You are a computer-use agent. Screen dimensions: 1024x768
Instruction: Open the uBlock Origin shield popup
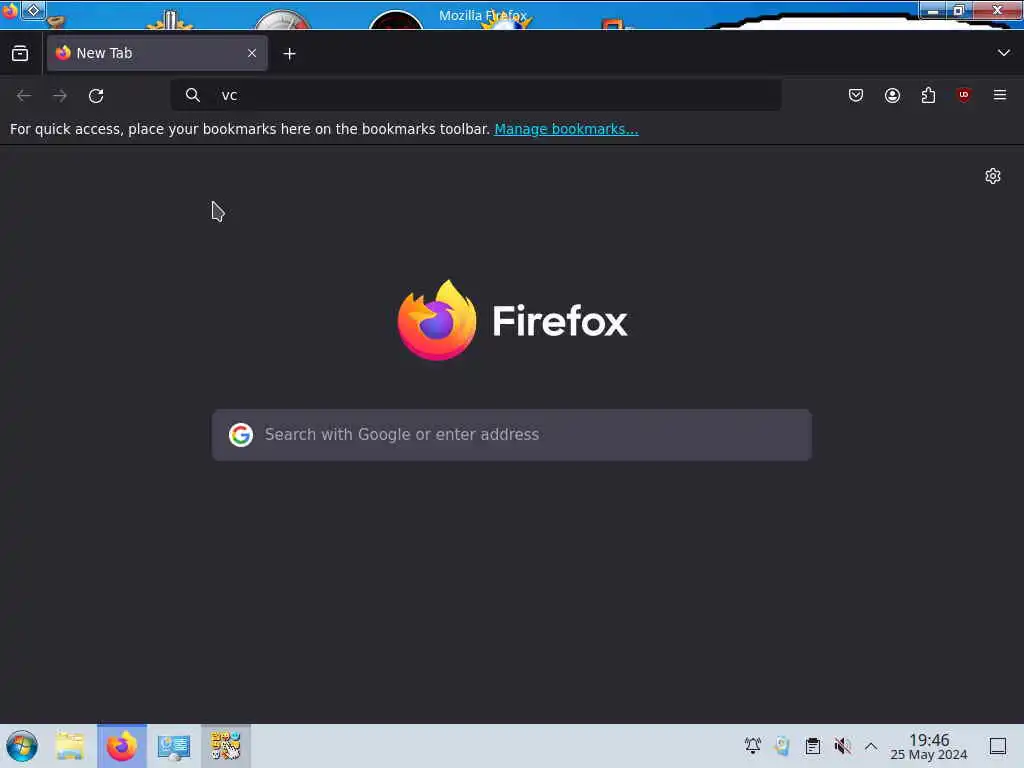point(964,95)
